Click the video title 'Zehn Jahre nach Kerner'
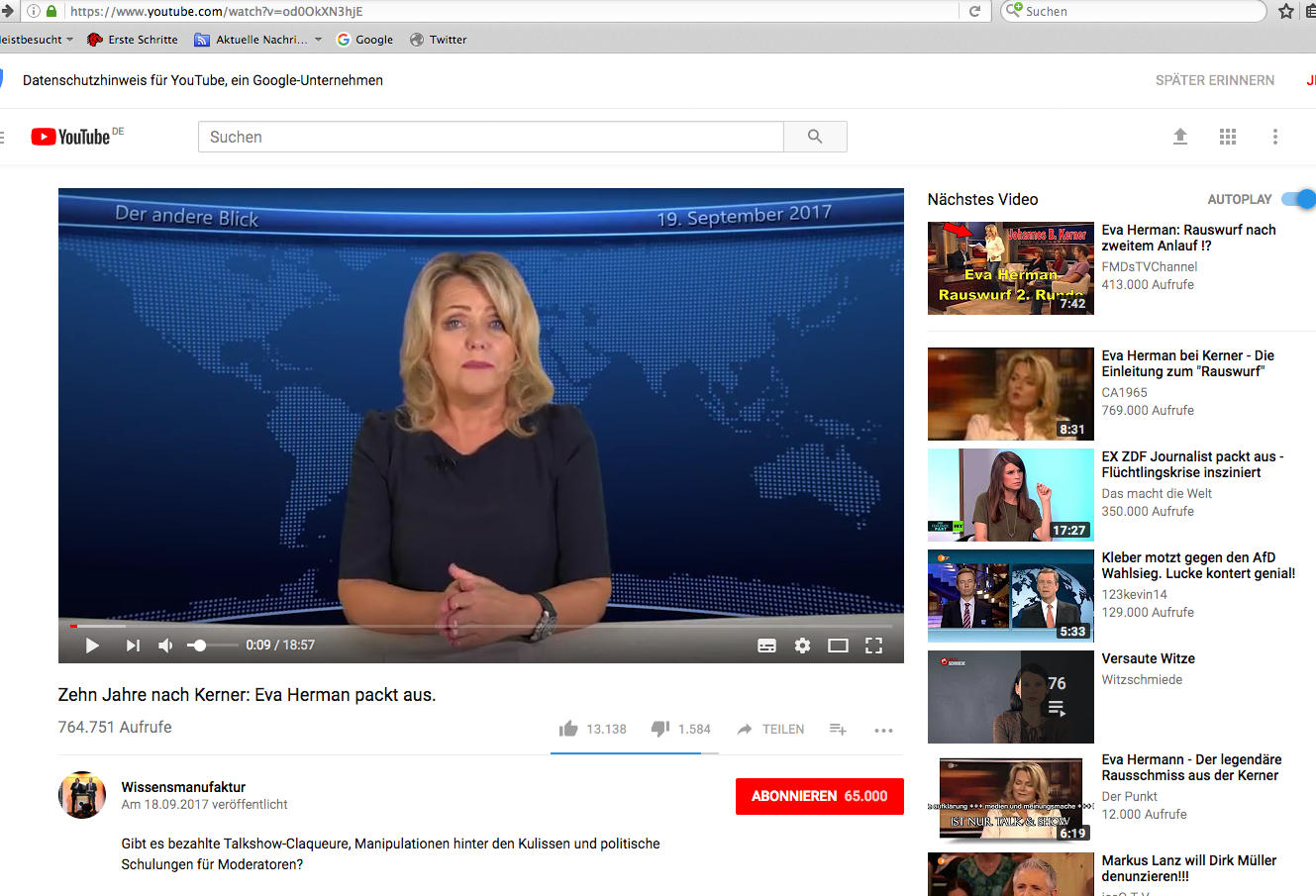 (x=247, y=695)
